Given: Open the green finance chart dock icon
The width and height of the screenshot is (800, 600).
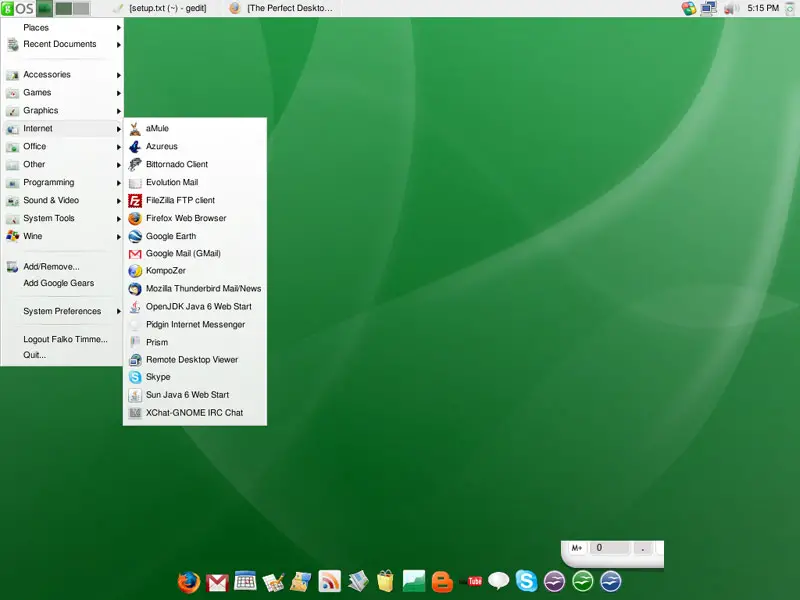Looking at the screenshot, I should pos(414,581).
